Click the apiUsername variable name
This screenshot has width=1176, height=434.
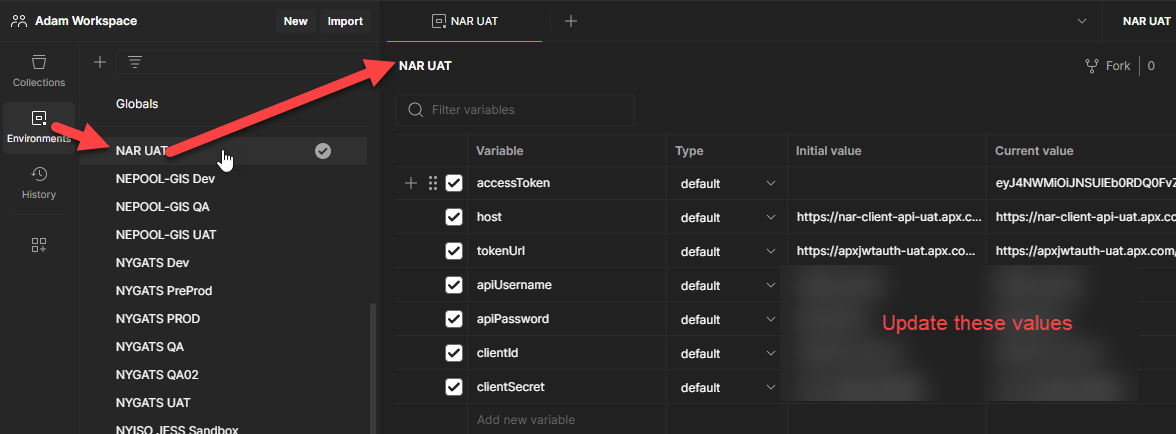click(x=512, y=285)
